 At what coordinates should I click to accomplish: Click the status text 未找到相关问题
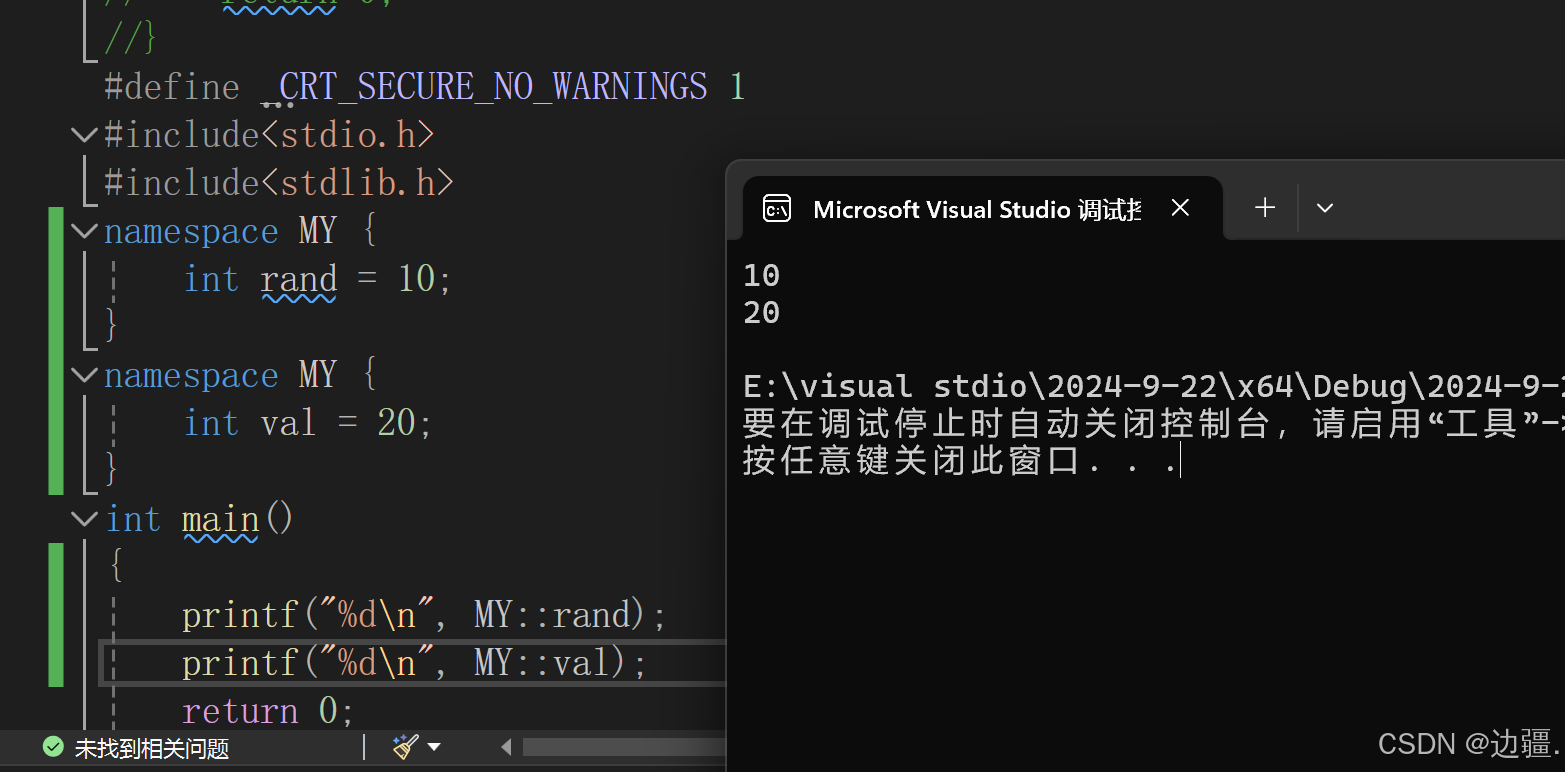click(x=152, y=748)
